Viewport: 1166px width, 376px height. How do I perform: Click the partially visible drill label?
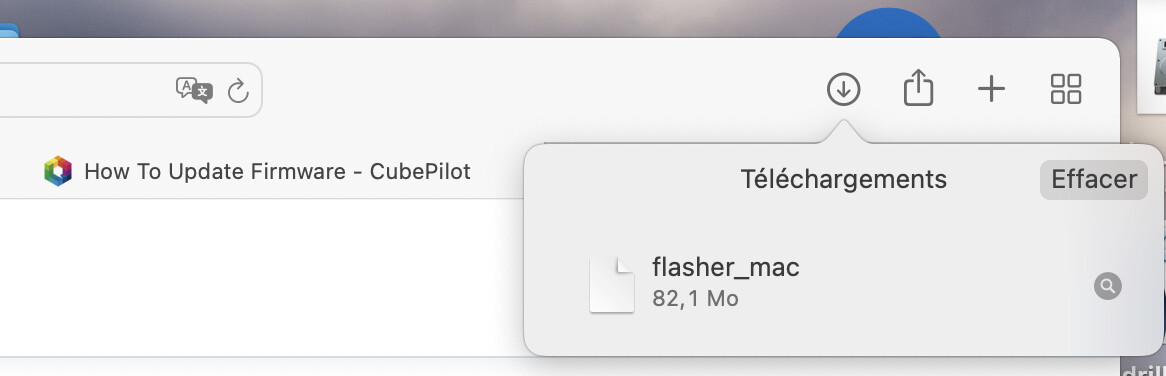[x=1143, y=369]
